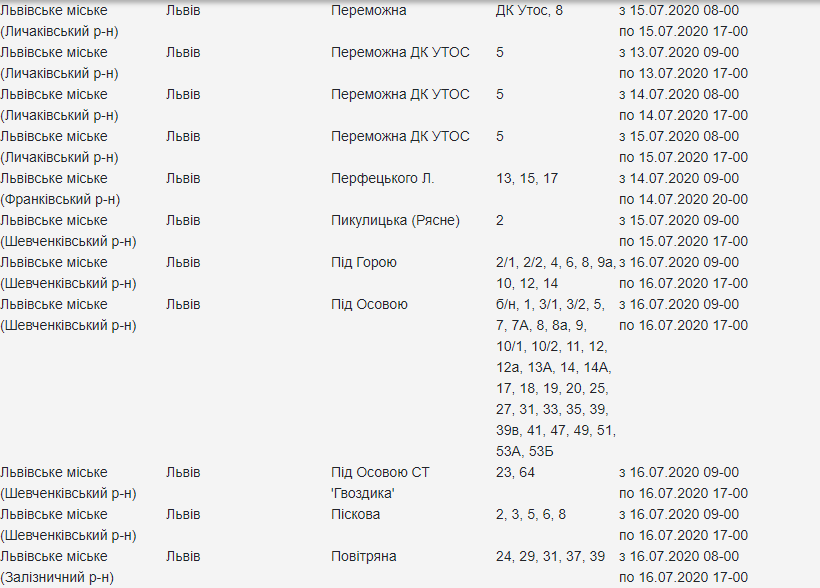Image resolution: width=820 pixels, height=588 pixels.
Task: Click the "Перфецького Л." street name
Action: click(383, 178)
